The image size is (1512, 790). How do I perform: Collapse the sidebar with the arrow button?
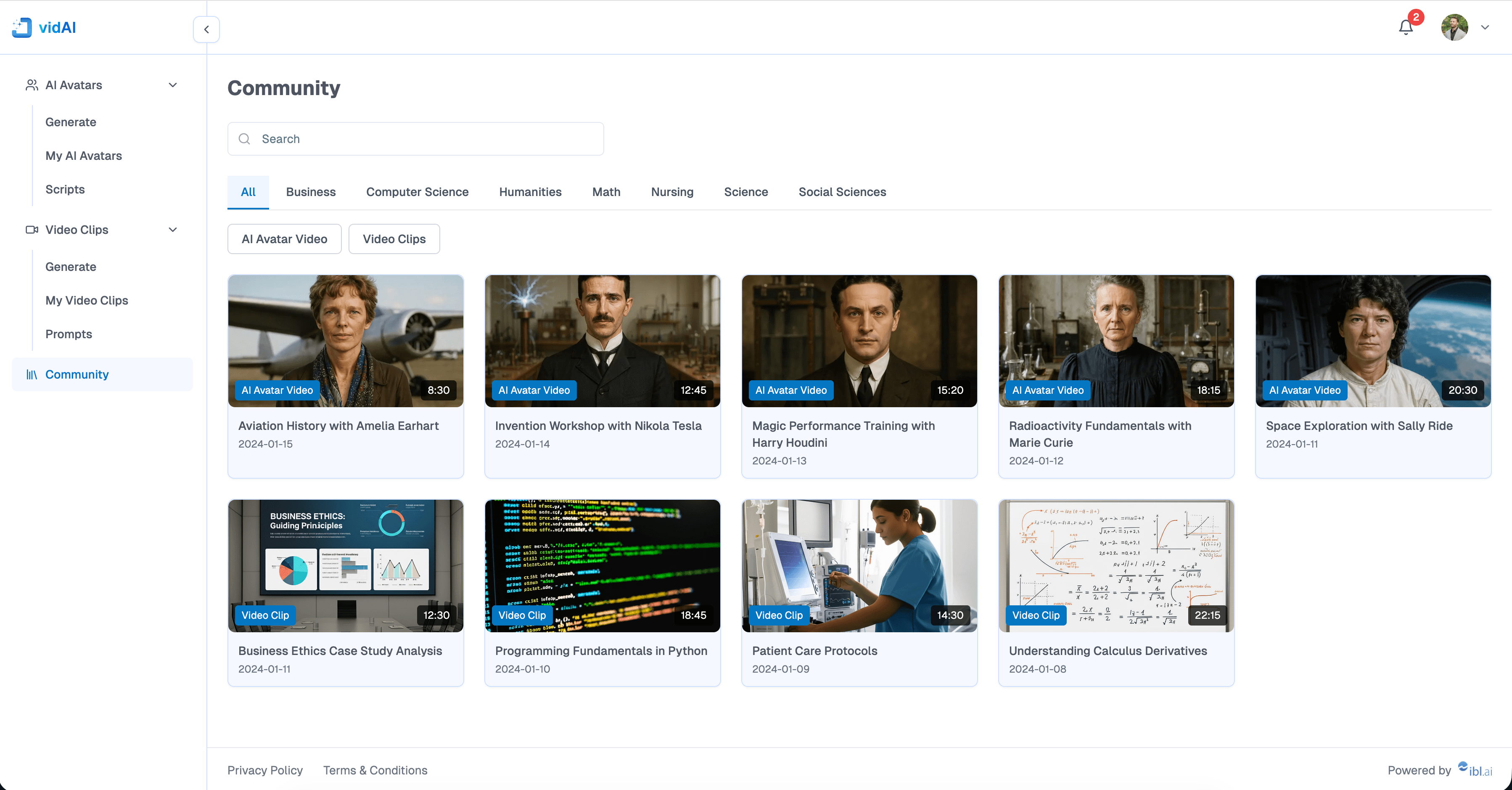[206, 29]
